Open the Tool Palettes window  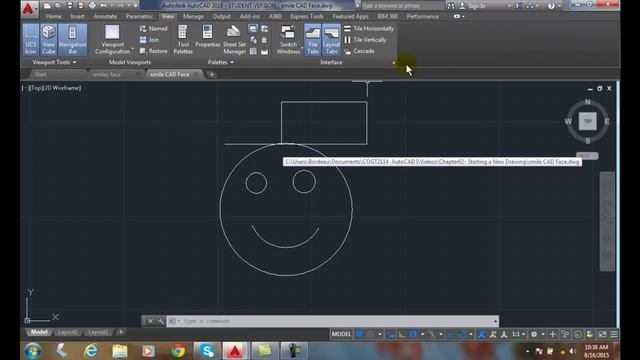[183, 40]
